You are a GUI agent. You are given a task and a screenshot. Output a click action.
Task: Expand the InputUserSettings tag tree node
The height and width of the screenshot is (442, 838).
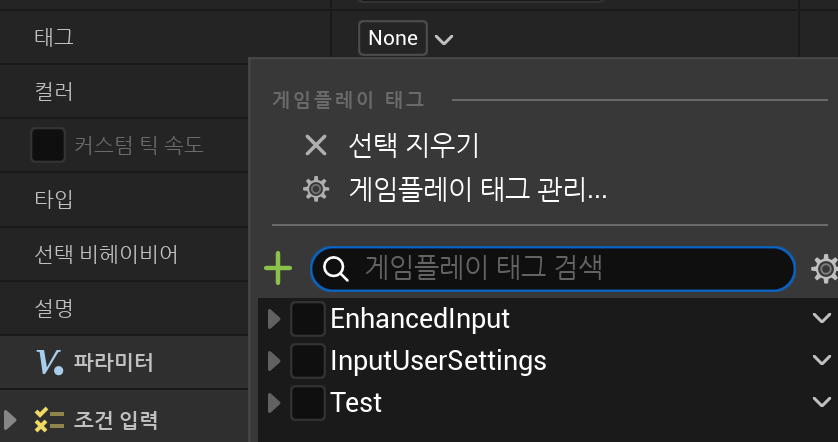click(274, 361)
